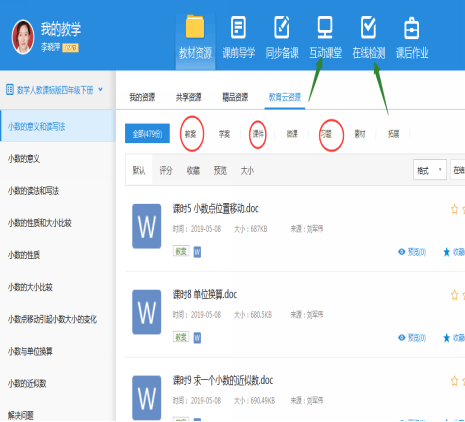Screen dimensions: 465x422
Task: Open the 教材资源 folder icon
Action: 195,27
